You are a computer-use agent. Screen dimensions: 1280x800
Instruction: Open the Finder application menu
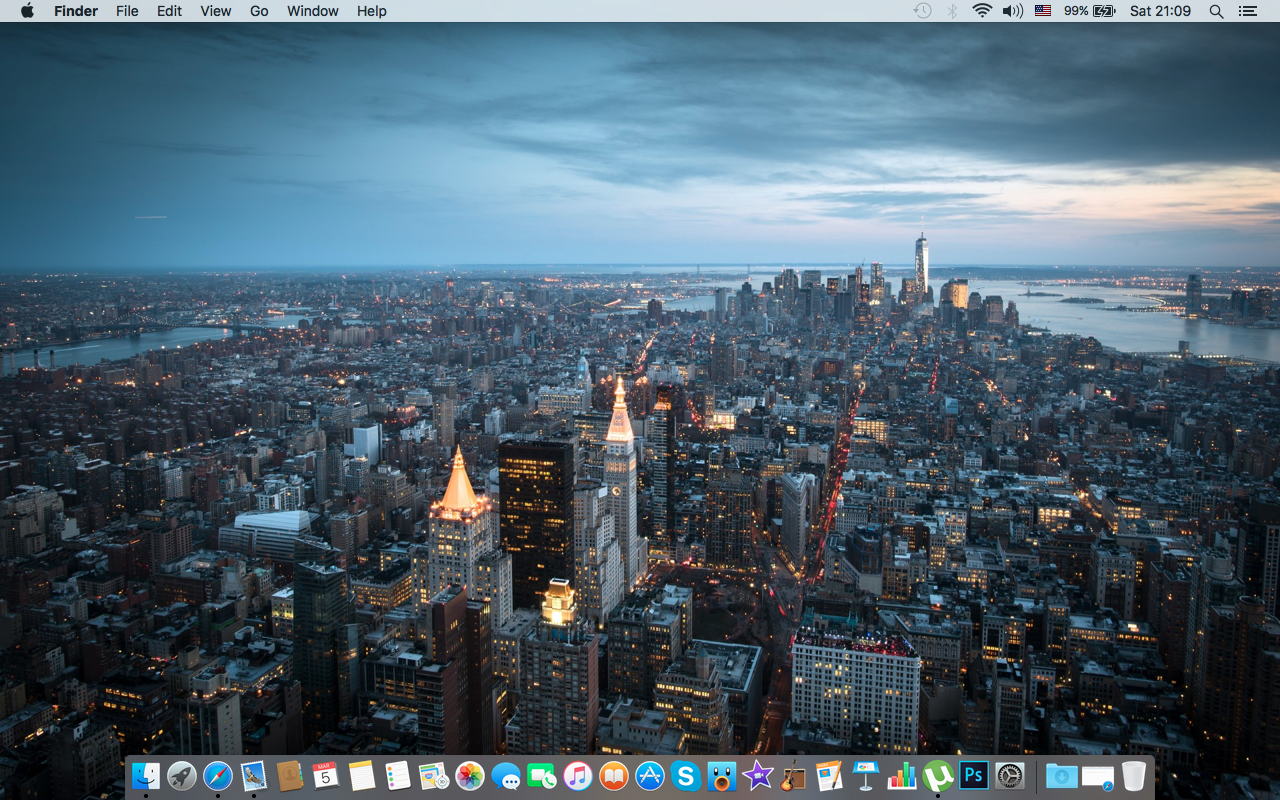pos(75,11)
